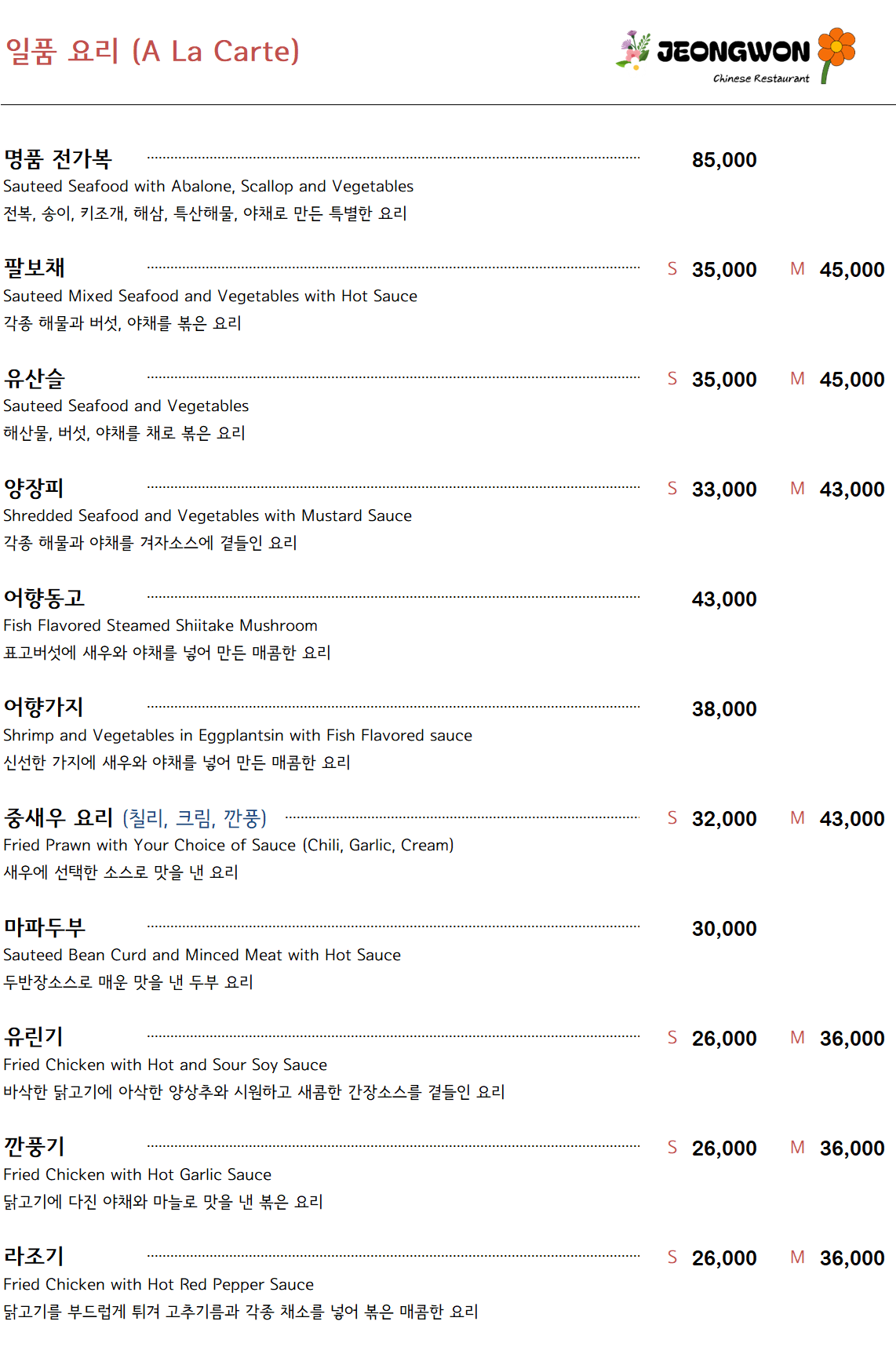Select the 일품 요리 (A La Carte) heading
Viewport: 896px width, 1354px height.
pos(152,52)
